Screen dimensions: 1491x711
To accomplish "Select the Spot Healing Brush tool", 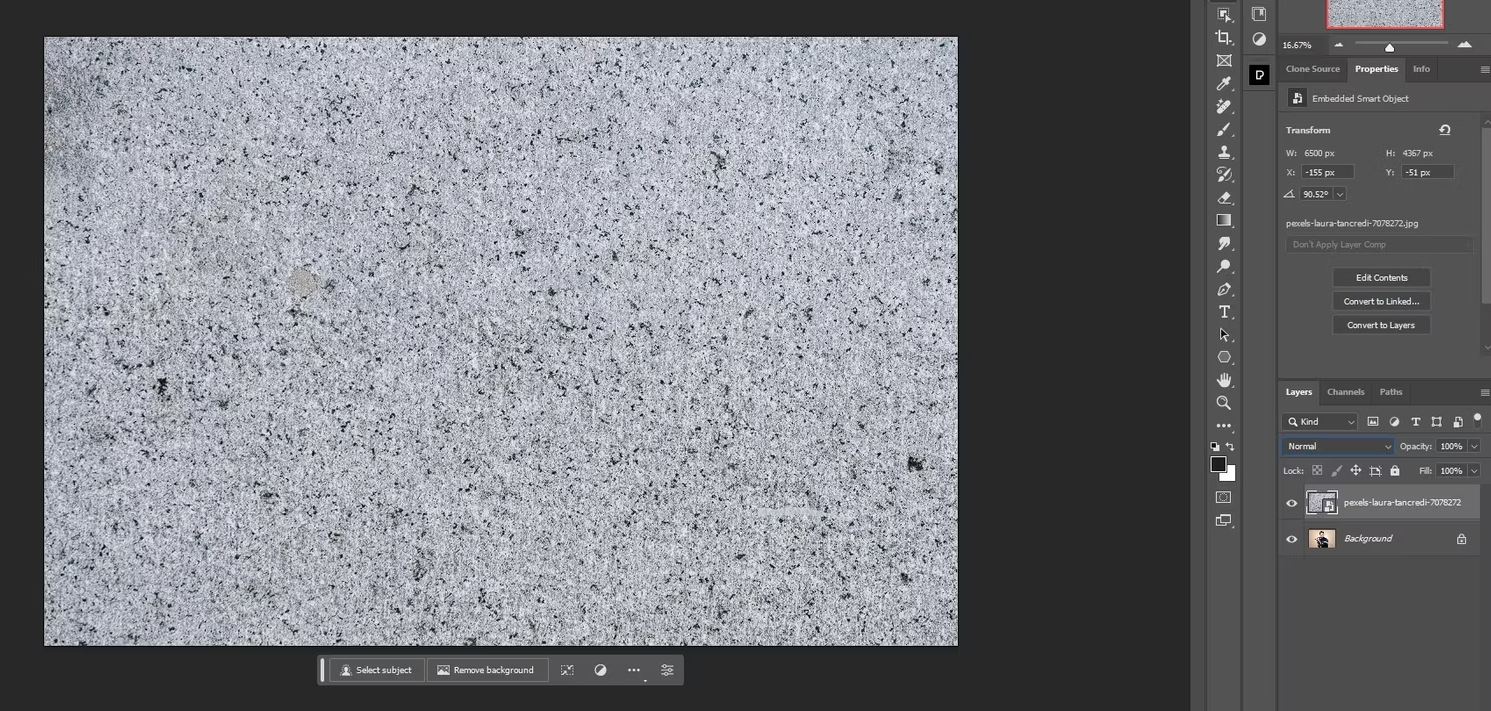I will tap(1224, 107).
